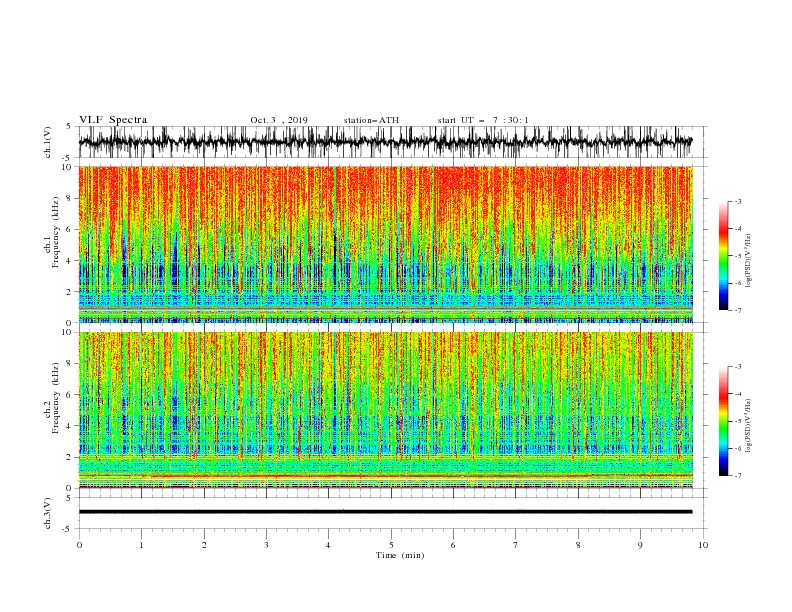Click the ch.1 frequency axis tick "4"
792x612 pixels.
70,261
